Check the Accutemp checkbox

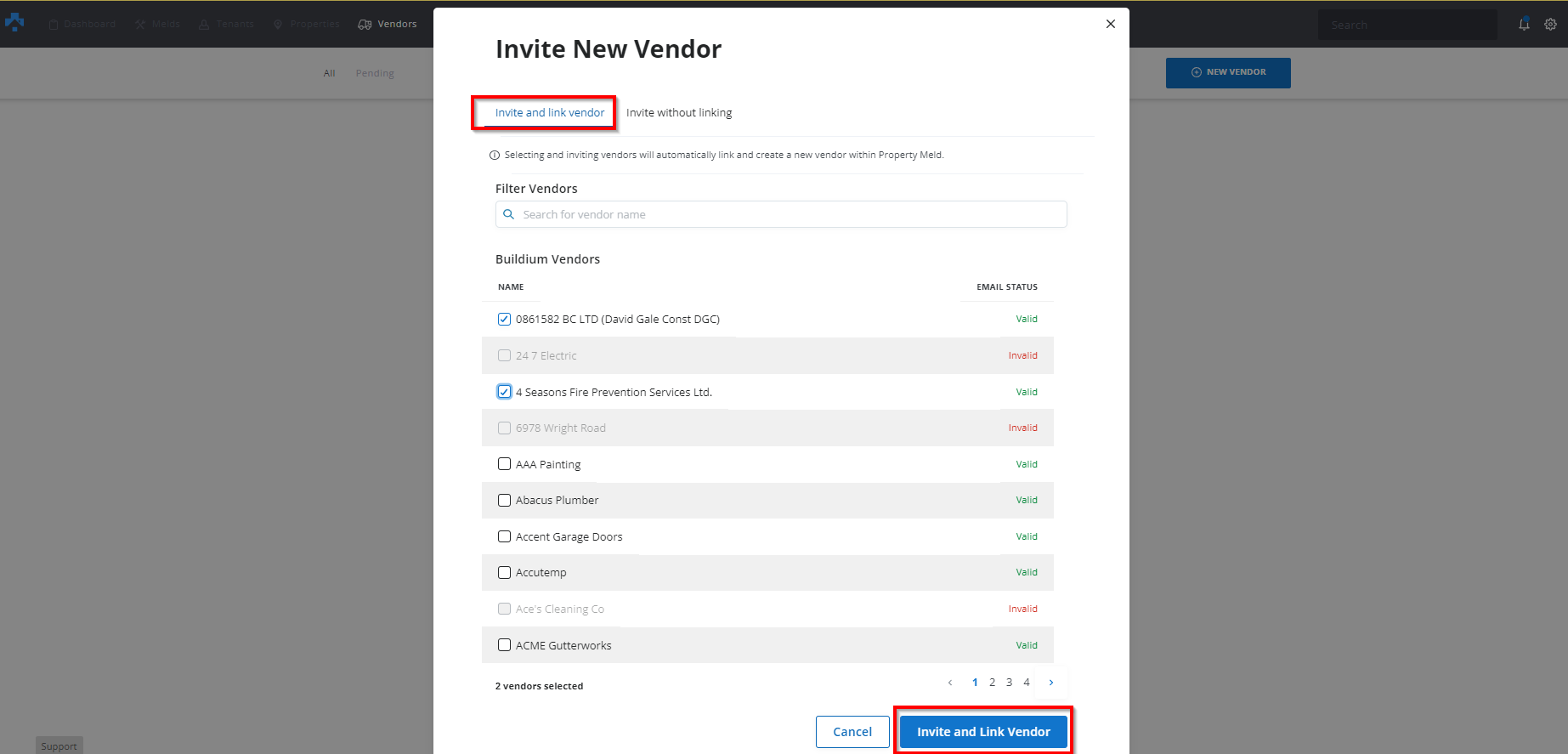[504, 573]
